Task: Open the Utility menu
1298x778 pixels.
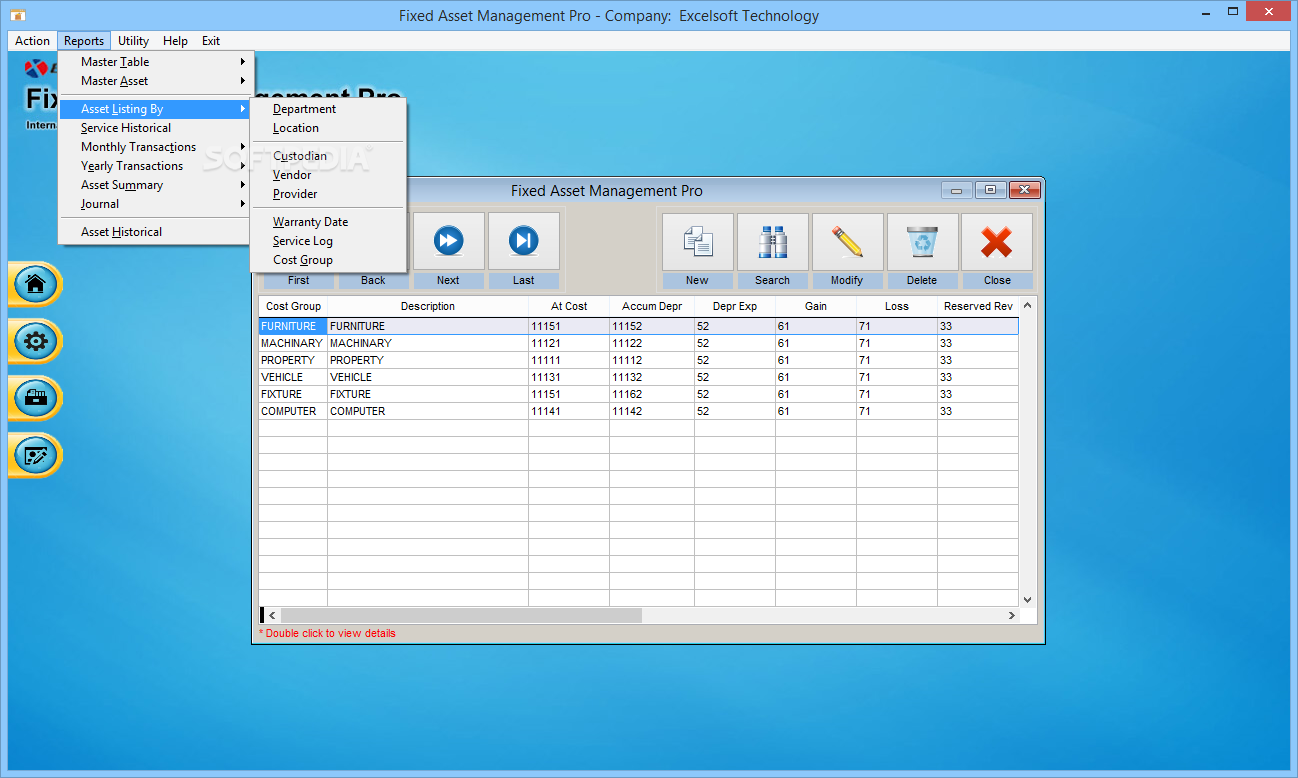Action: coord(133,41)
